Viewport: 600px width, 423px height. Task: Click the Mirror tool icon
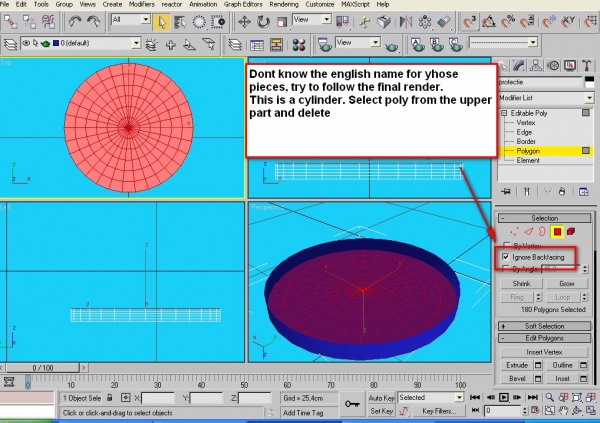(405, 22)
